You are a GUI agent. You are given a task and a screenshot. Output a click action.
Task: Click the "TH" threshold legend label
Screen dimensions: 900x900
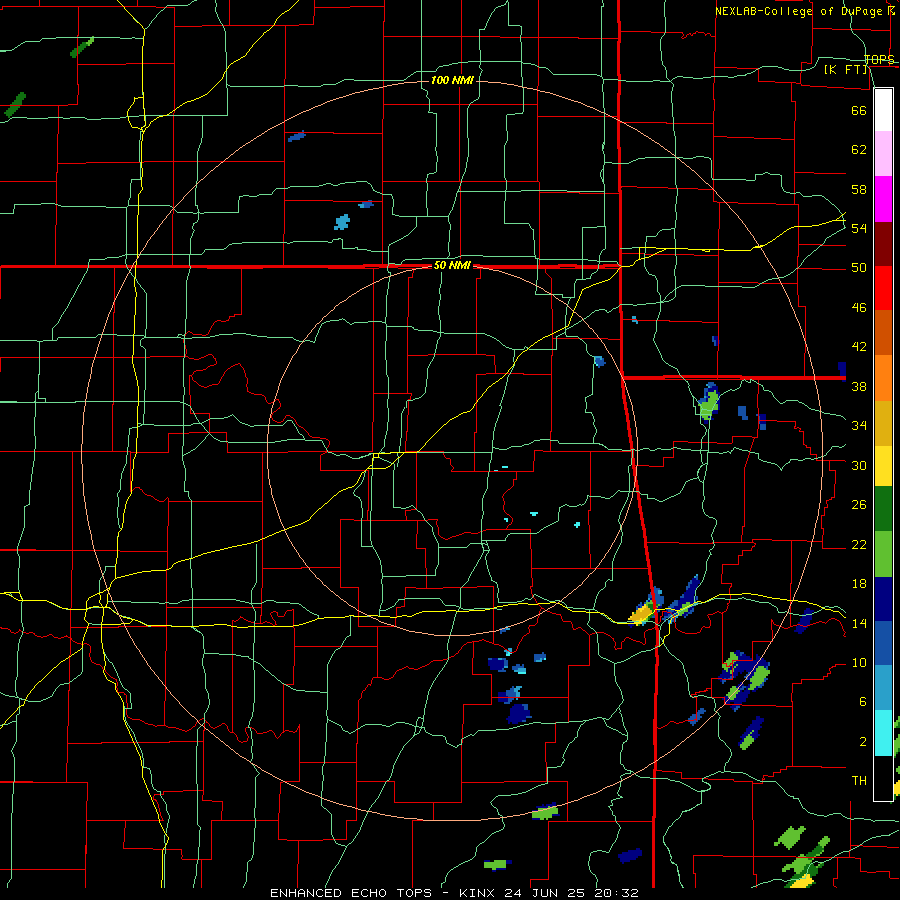[859, 781]
